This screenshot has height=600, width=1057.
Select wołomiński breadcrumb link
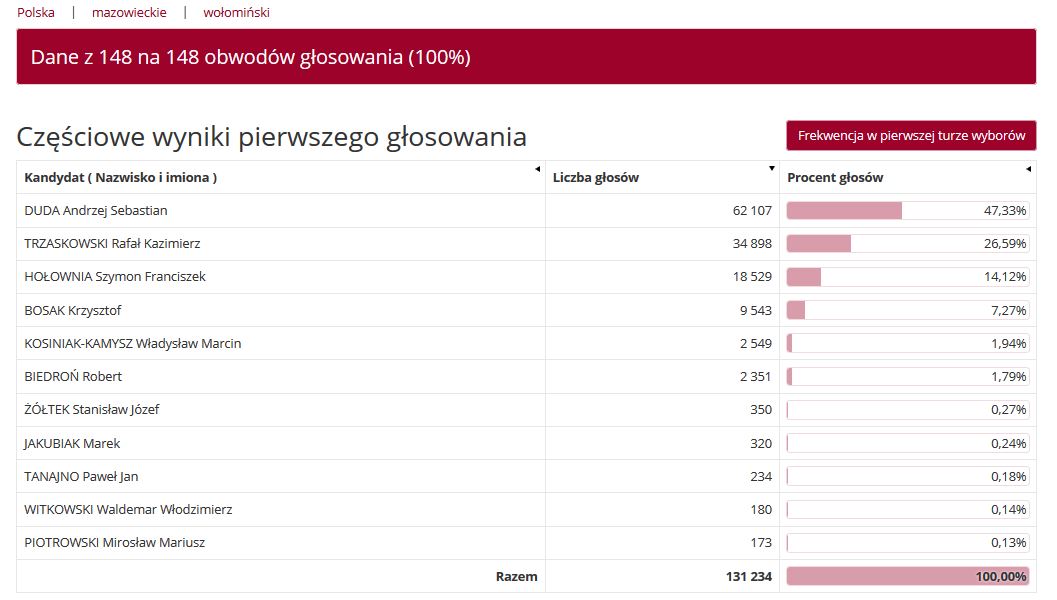236,13
